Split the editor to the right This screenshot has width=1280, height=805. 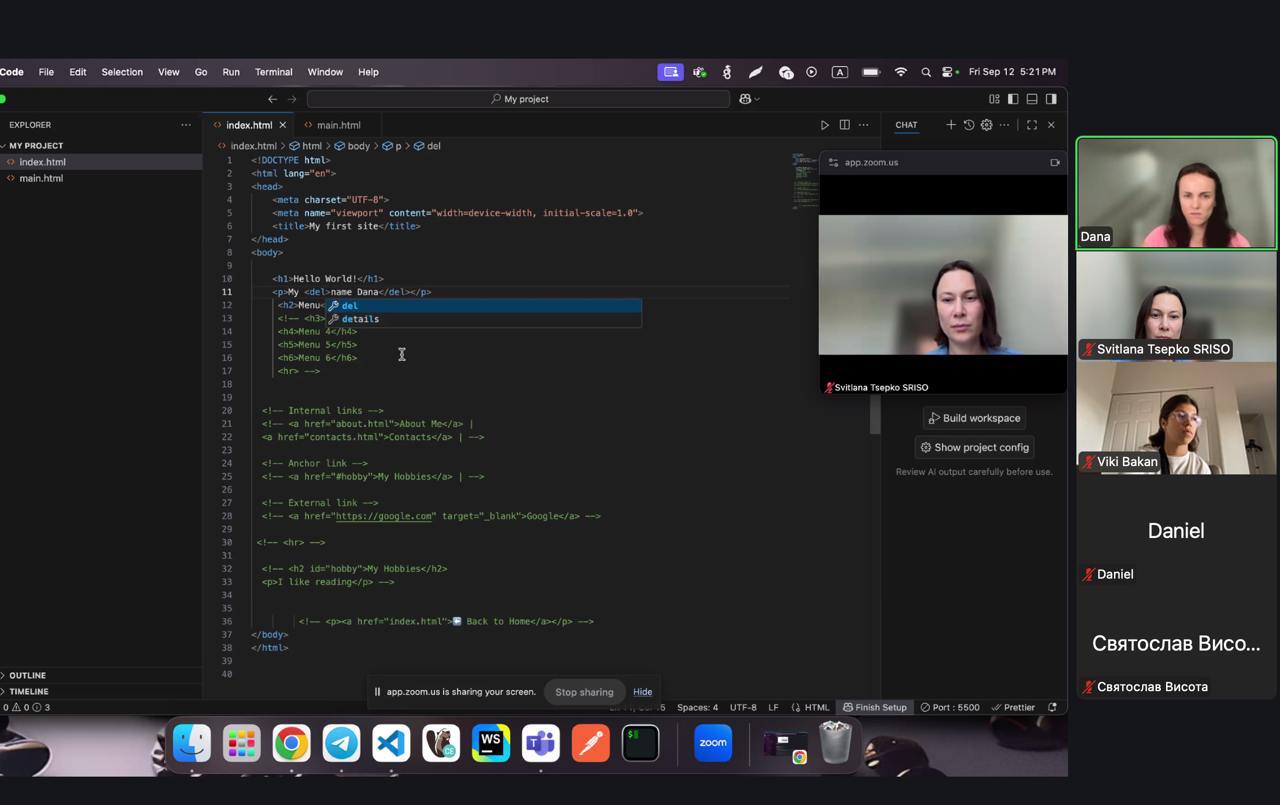click(844, 125)
